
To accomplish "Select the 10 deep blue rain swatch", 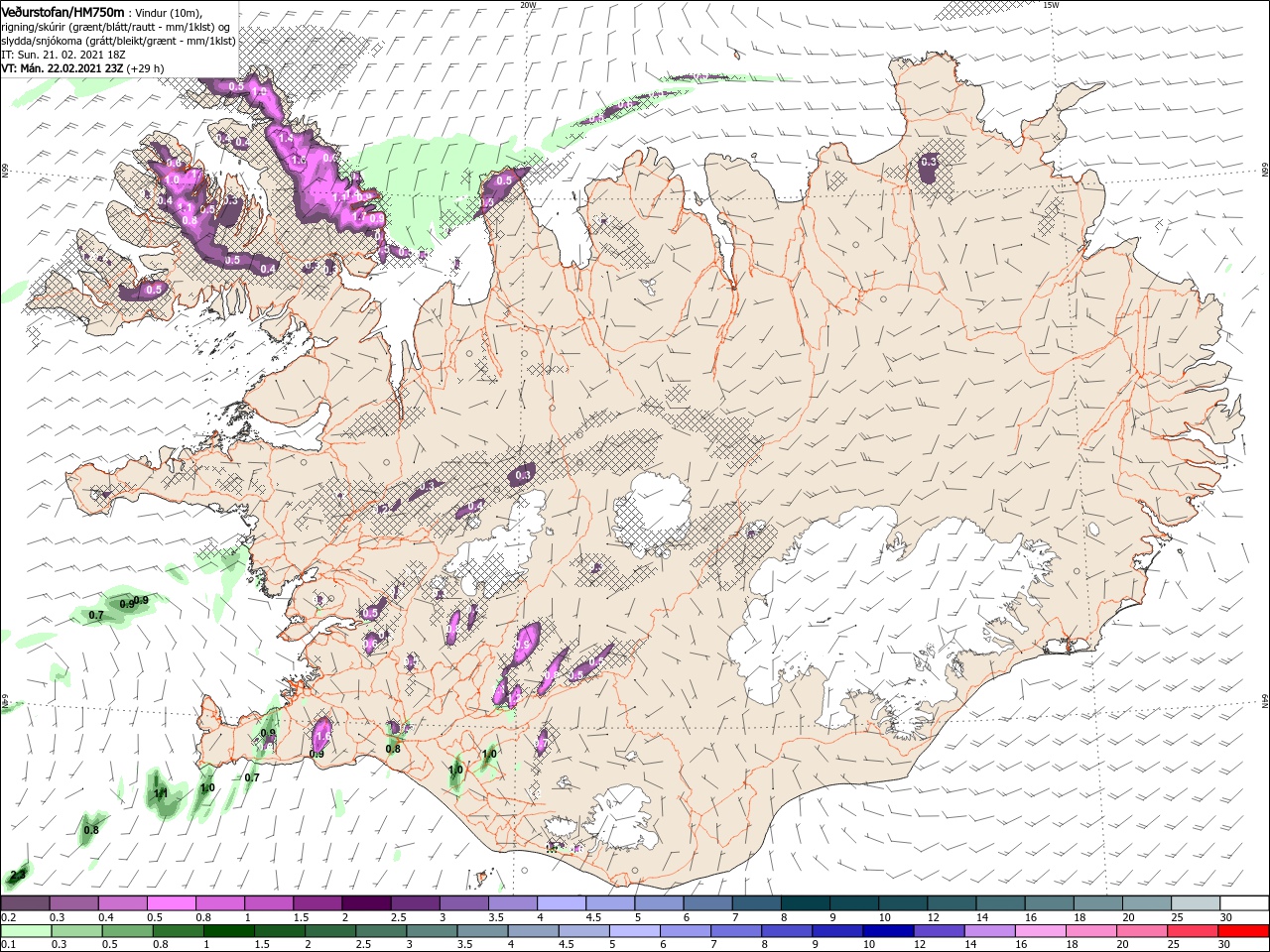I will 889,931.
